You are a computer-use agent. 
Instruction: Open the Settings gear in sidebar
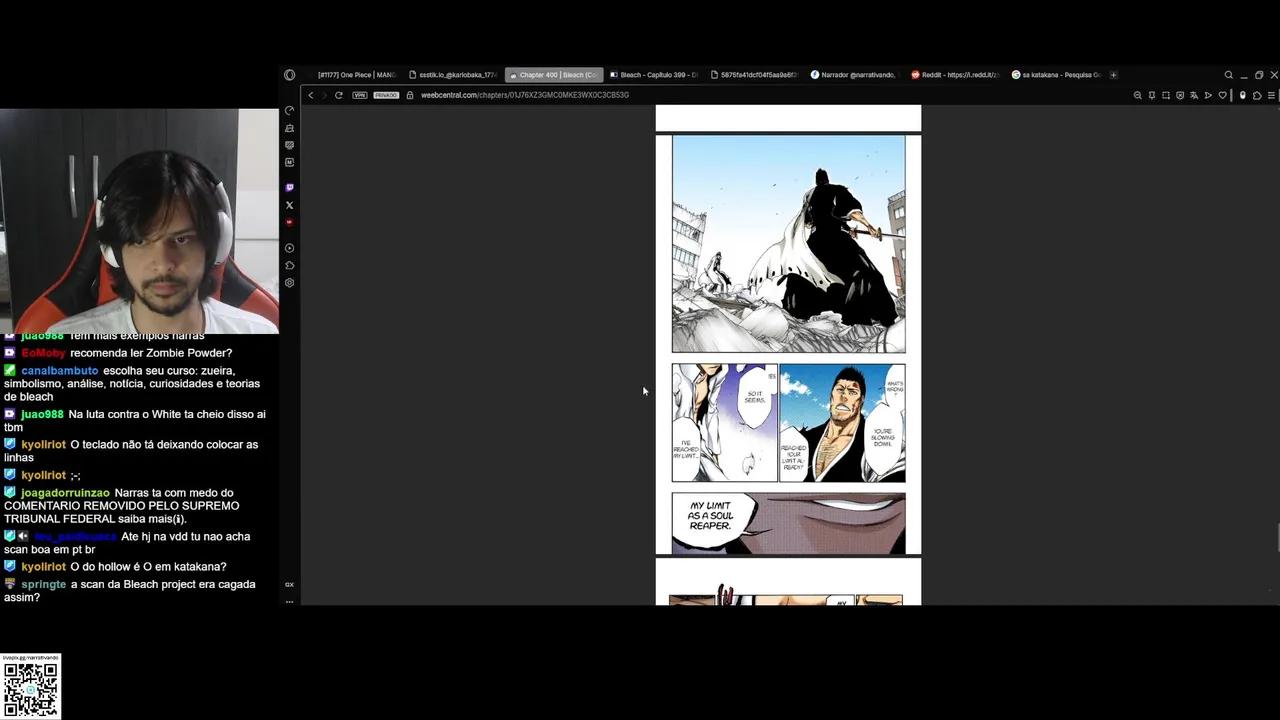(289, 283)
